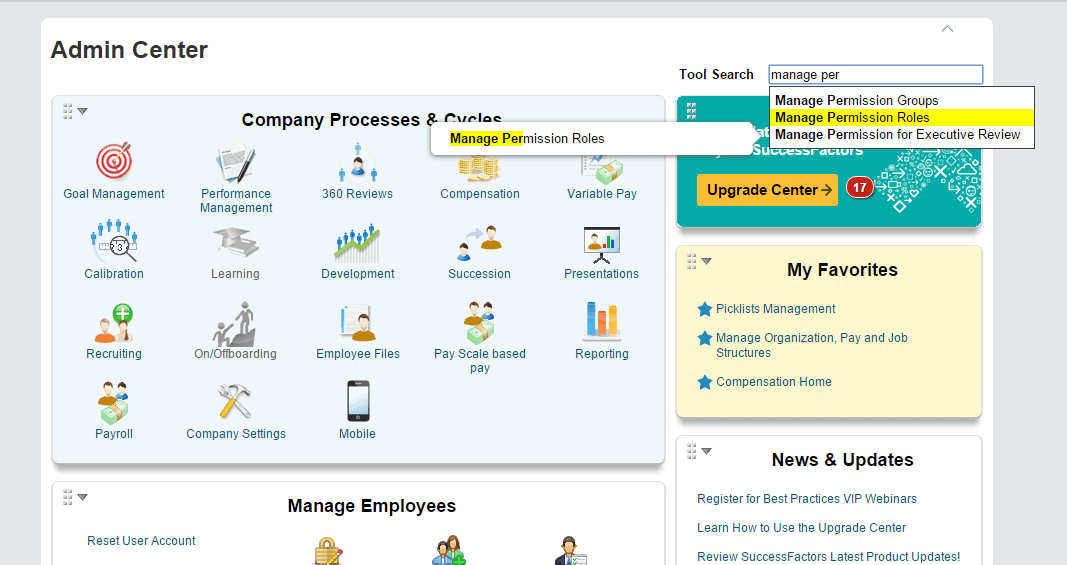This screenshot has width=1067, height=565.
Task: Click star beside Manage Organization, Pay and Job
Action: (x=705, y=338)
